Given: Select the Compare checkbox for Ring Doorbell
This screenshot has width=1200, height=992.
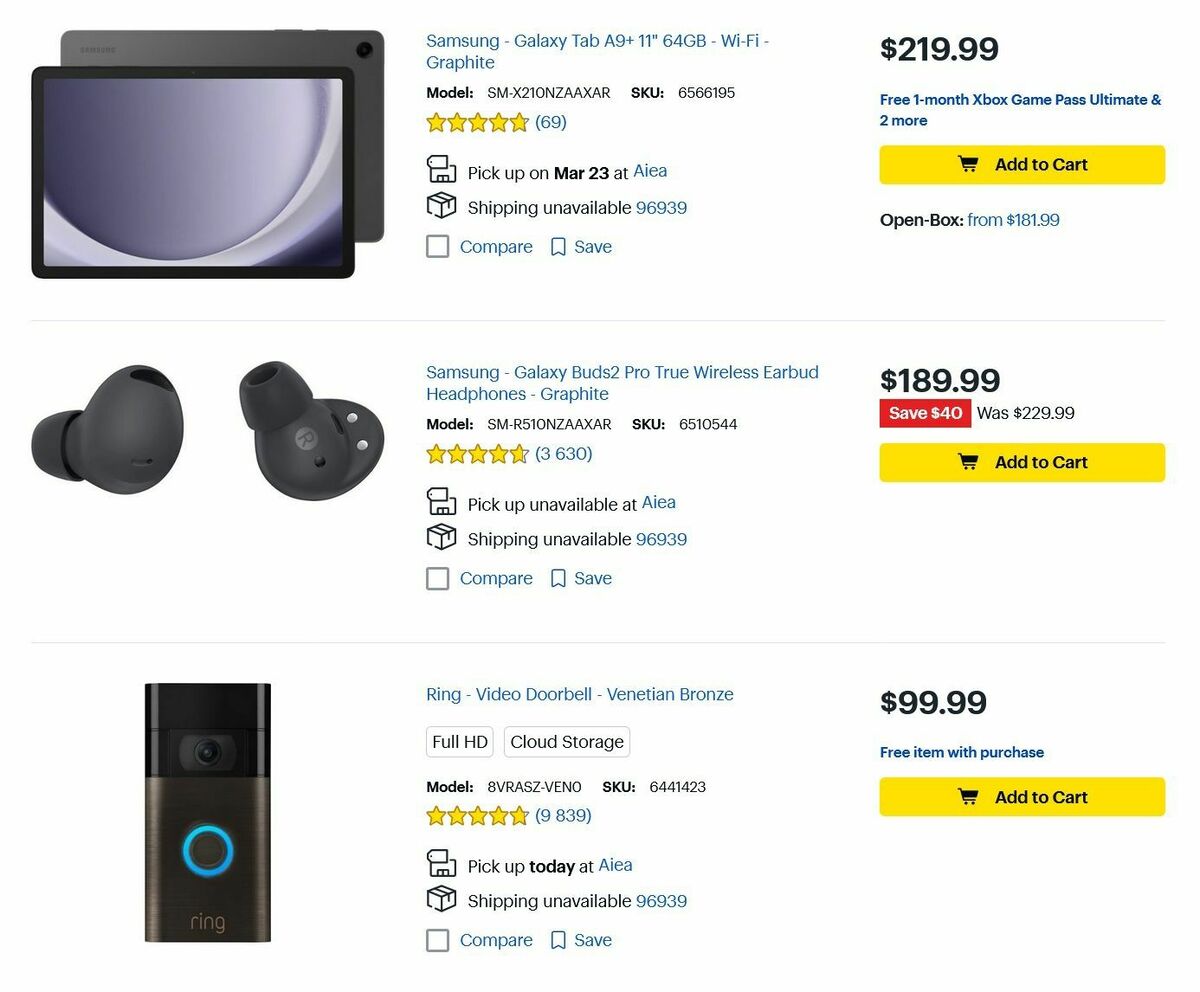Looking at the screenshot, I should click(x=437, y=939).
